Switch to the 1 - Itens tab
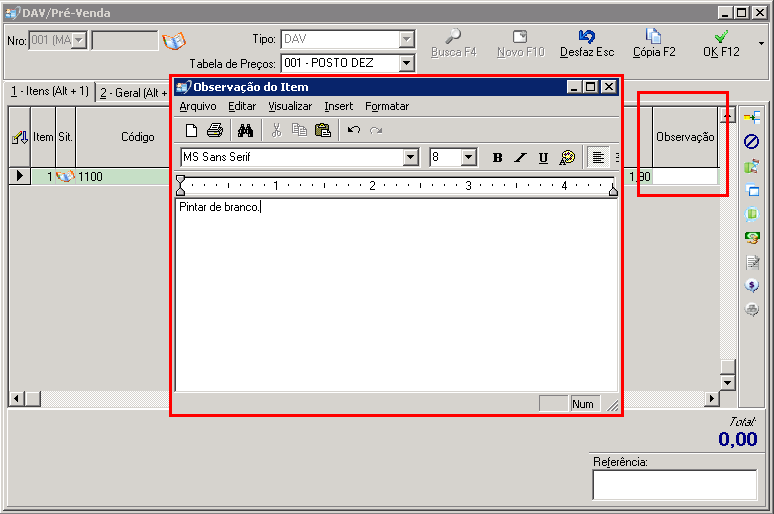 (x=50, y=91)
